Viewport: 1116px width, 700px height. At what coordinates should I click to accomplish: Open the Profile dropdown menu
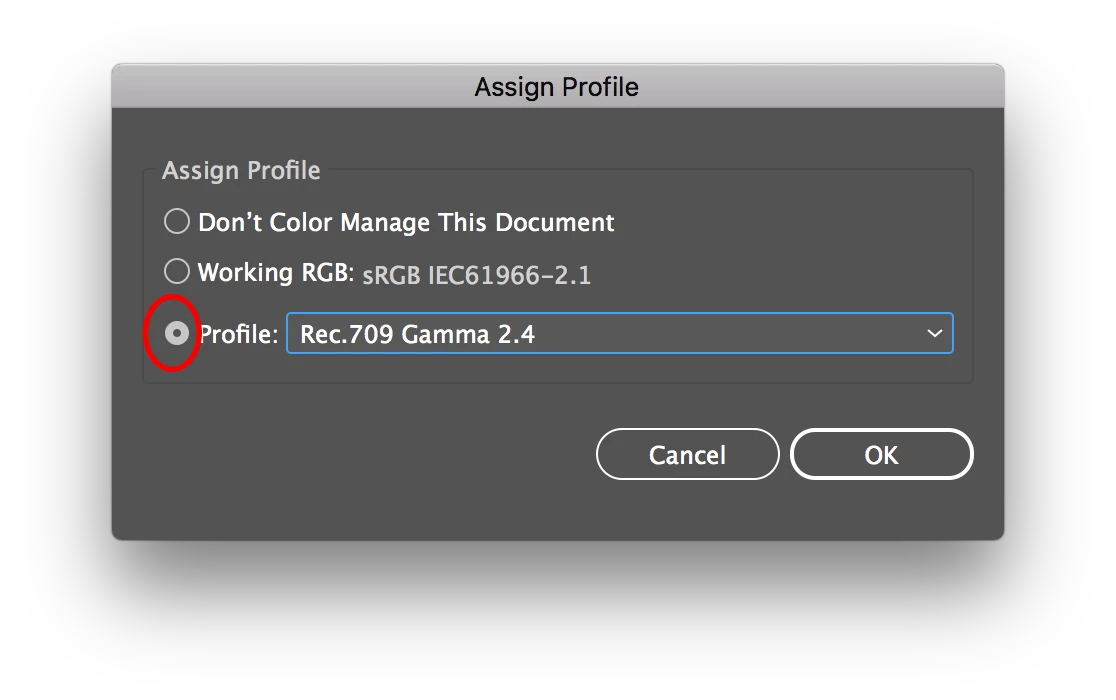[x=620, y=334]
